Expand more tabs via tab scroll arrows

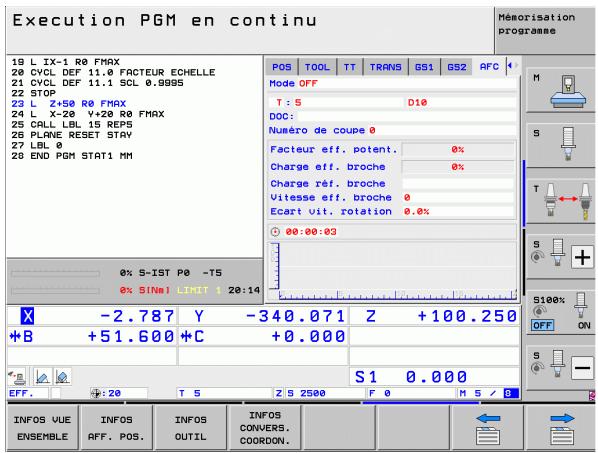pyautogui.click(x=513, y=66)
